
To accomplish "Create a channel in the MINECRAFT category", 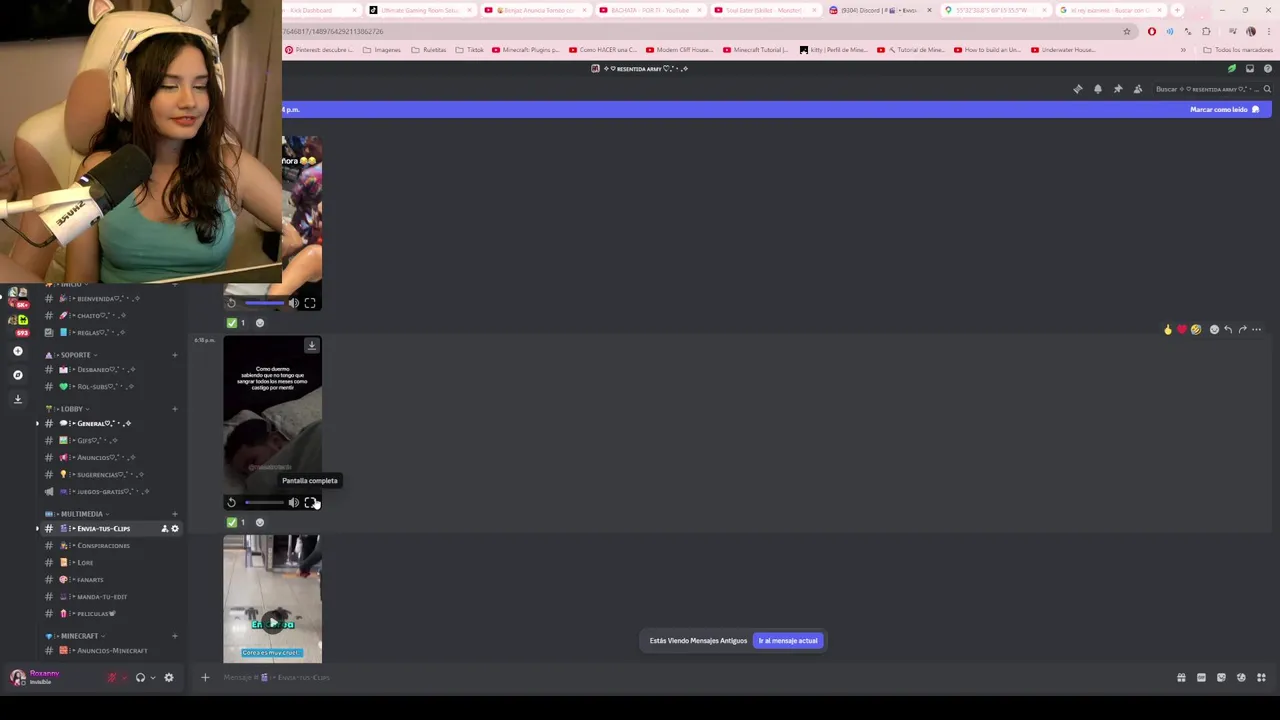I will pyautogui.click(x=174, y=636).
